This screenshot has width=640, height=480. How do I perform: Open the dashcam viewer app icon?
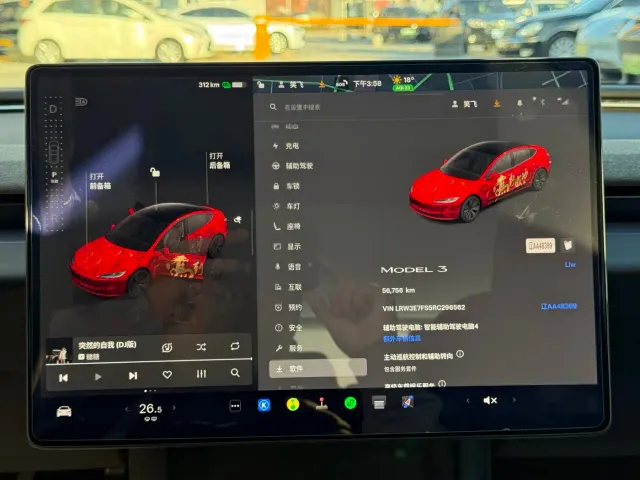pyautogui.click(x=379, y=403)
